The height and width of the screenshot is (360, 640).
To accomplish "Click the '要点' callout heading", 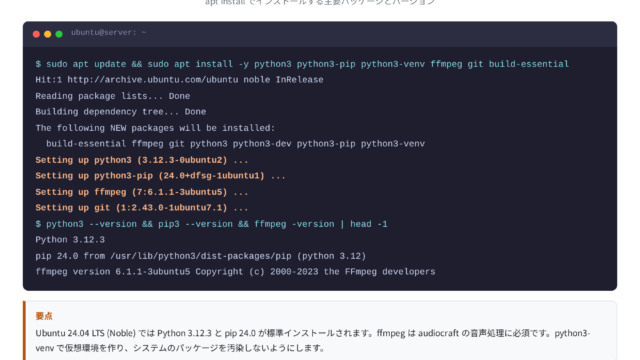I will point(44,316).
